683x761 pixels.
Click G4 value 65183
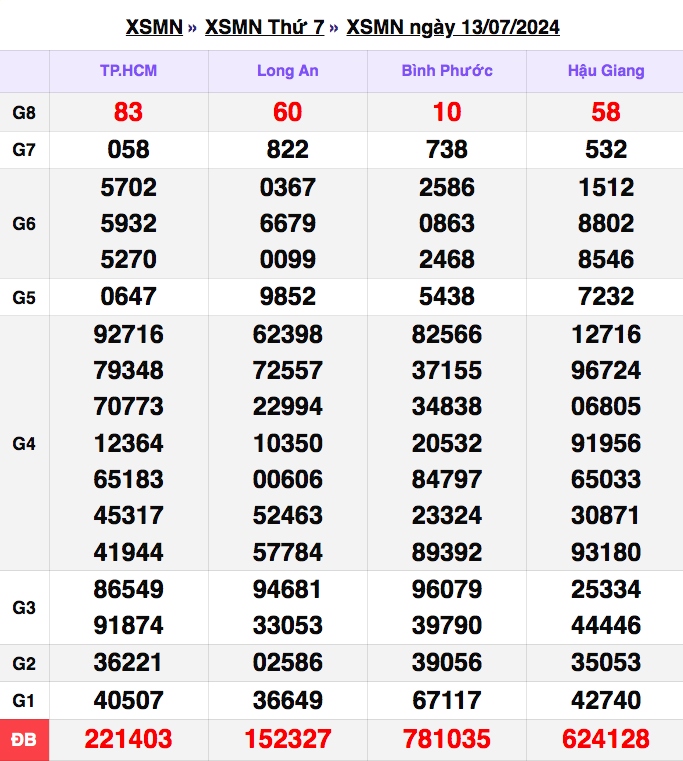(128, 480)
